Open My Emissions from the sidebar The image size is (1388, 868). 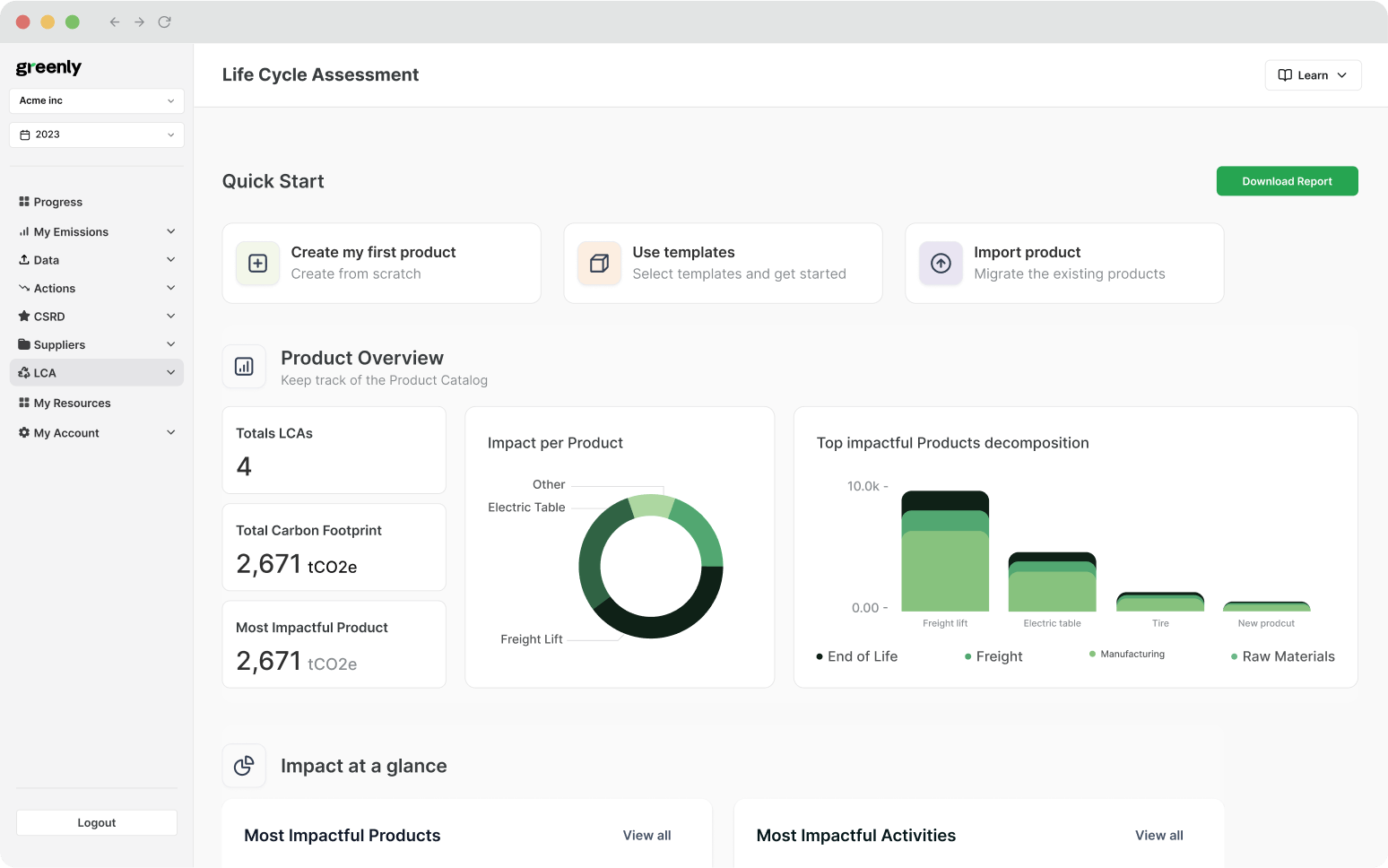(x=24, y=231)
